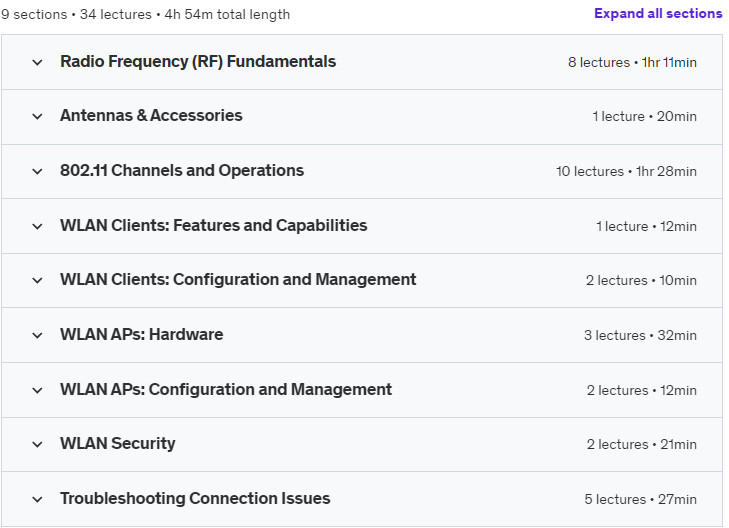Expand chevron for Antennas & Accessories
The width and height of the screenshot is (729, 528).
[37, 116]
